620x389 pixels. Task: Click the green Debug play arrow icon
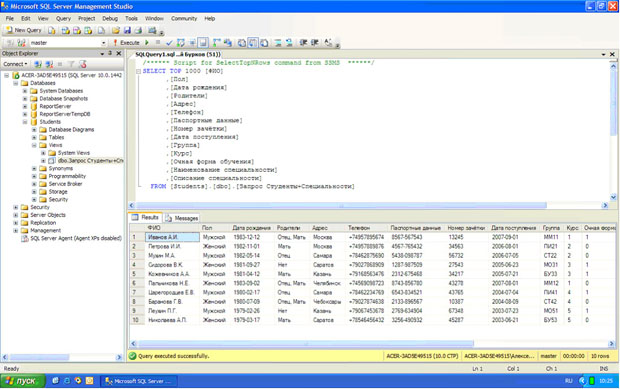click(x=147, y=42)
